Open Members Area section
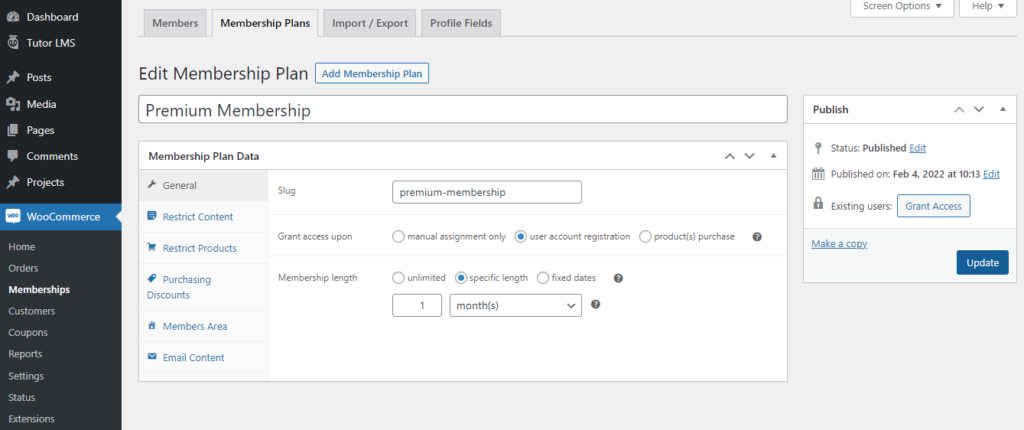Viewport: 1024px width, 430px height. 204,326
